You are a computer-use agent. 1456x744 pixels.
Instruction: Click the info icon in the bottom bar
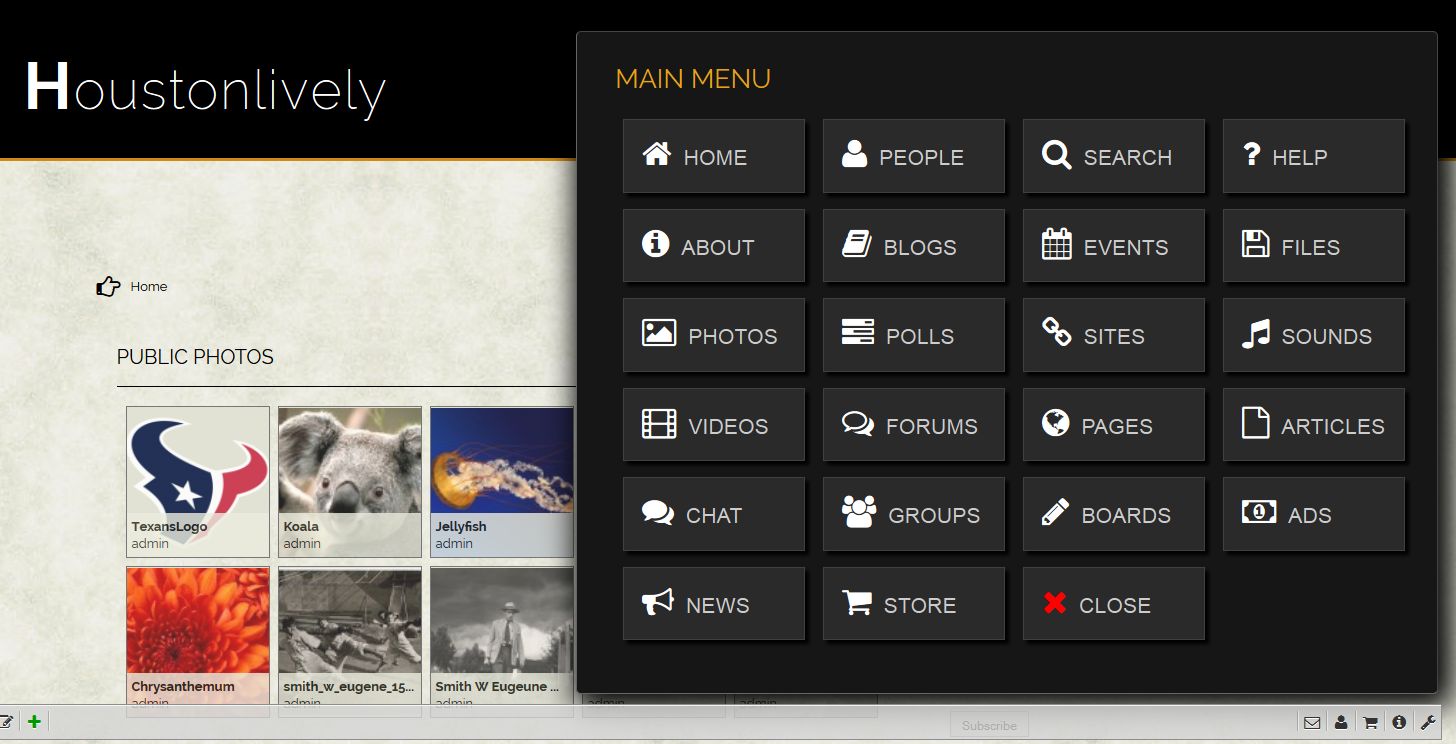coord(1399,722)
